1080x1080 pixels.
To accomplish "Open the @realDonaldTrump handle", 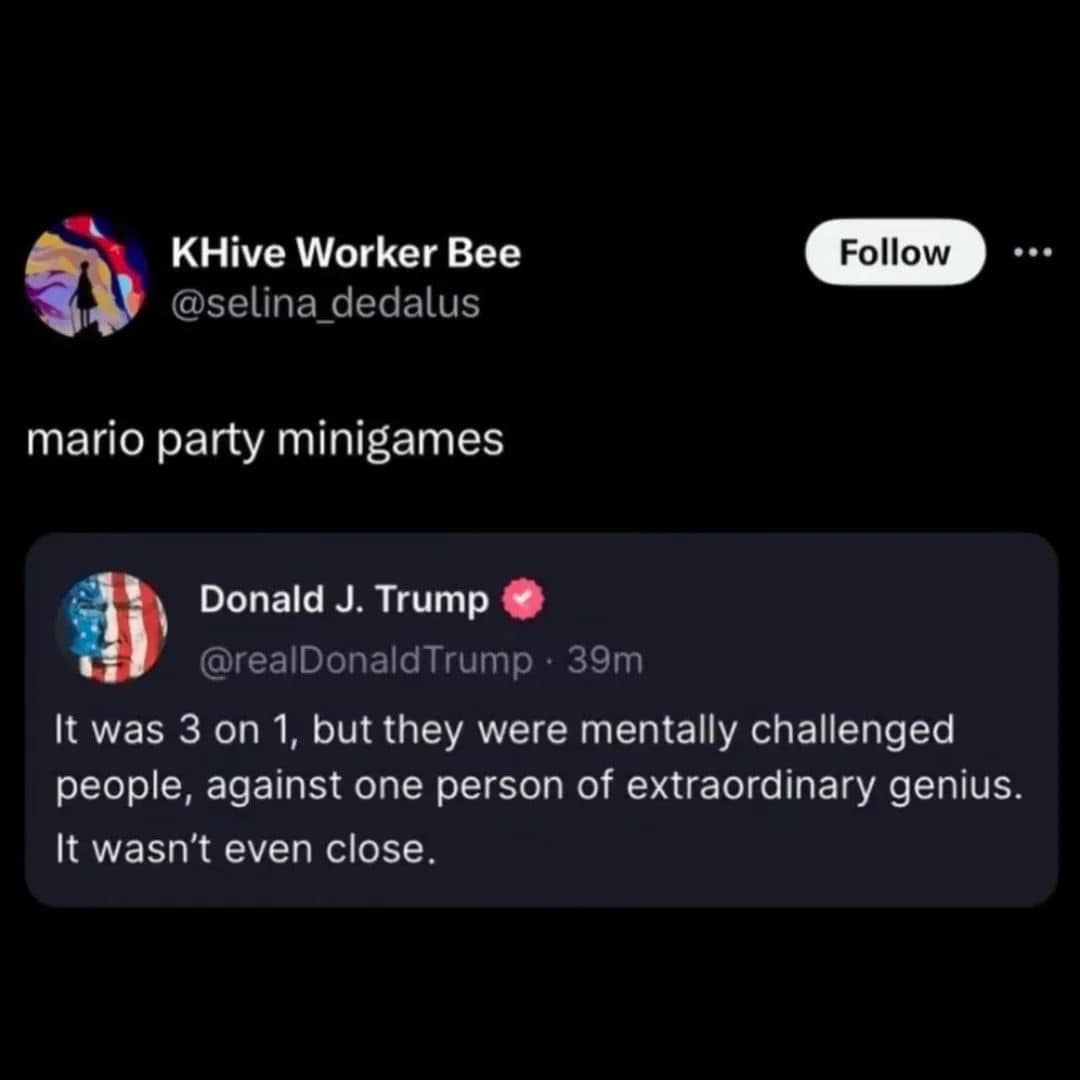I will pyautogui.click(x=366, y=661).
